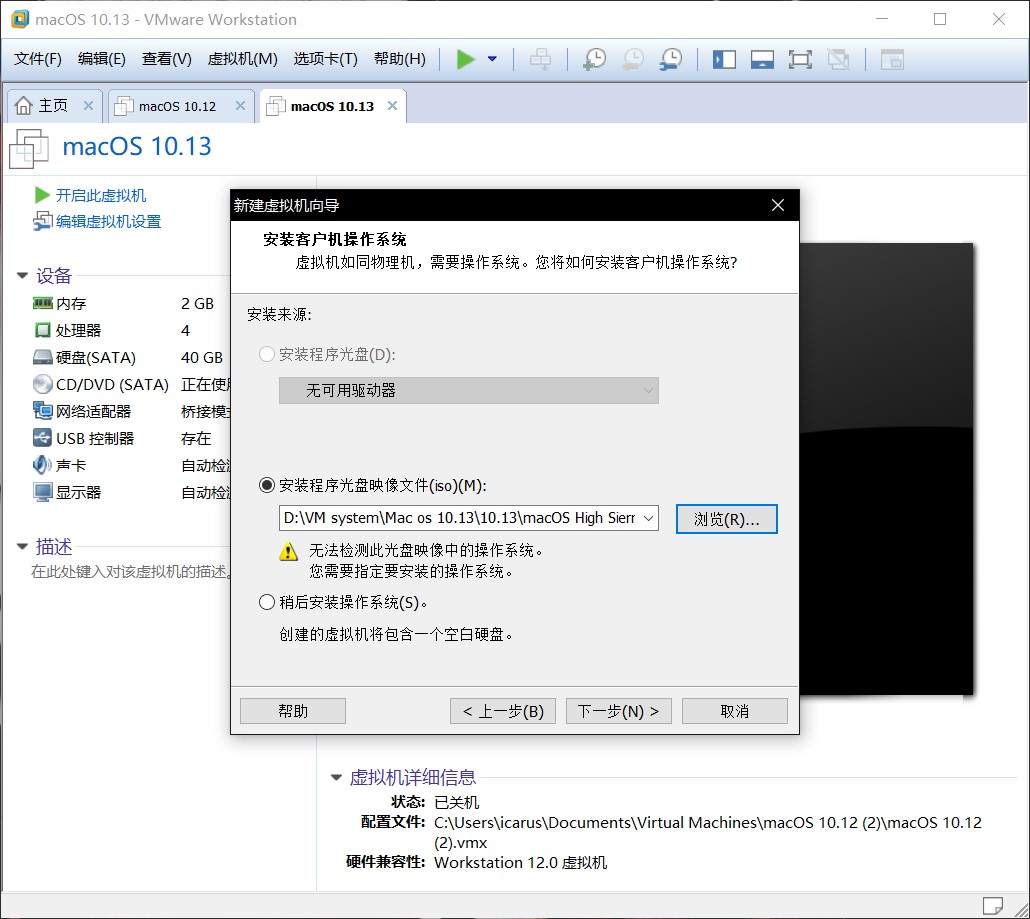
Task: Proceed with 下一步(N) > button
Action: (619, 711)
